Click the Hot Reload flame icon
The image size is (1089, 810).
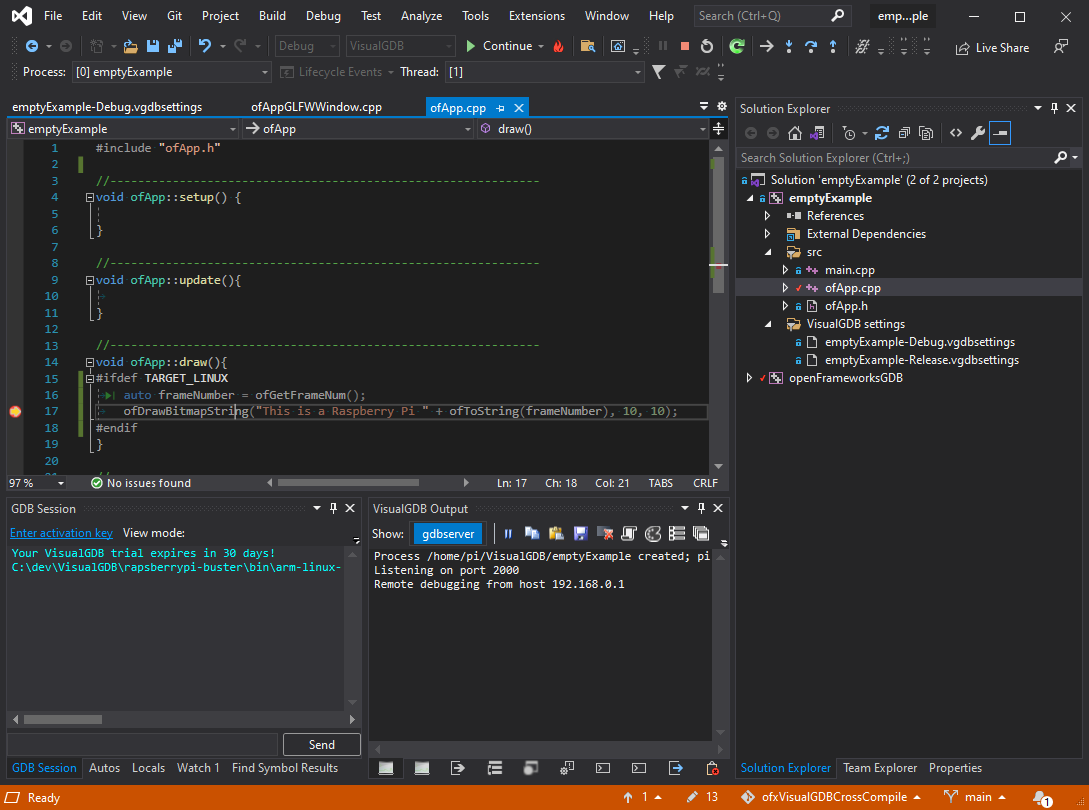(558, 47)
